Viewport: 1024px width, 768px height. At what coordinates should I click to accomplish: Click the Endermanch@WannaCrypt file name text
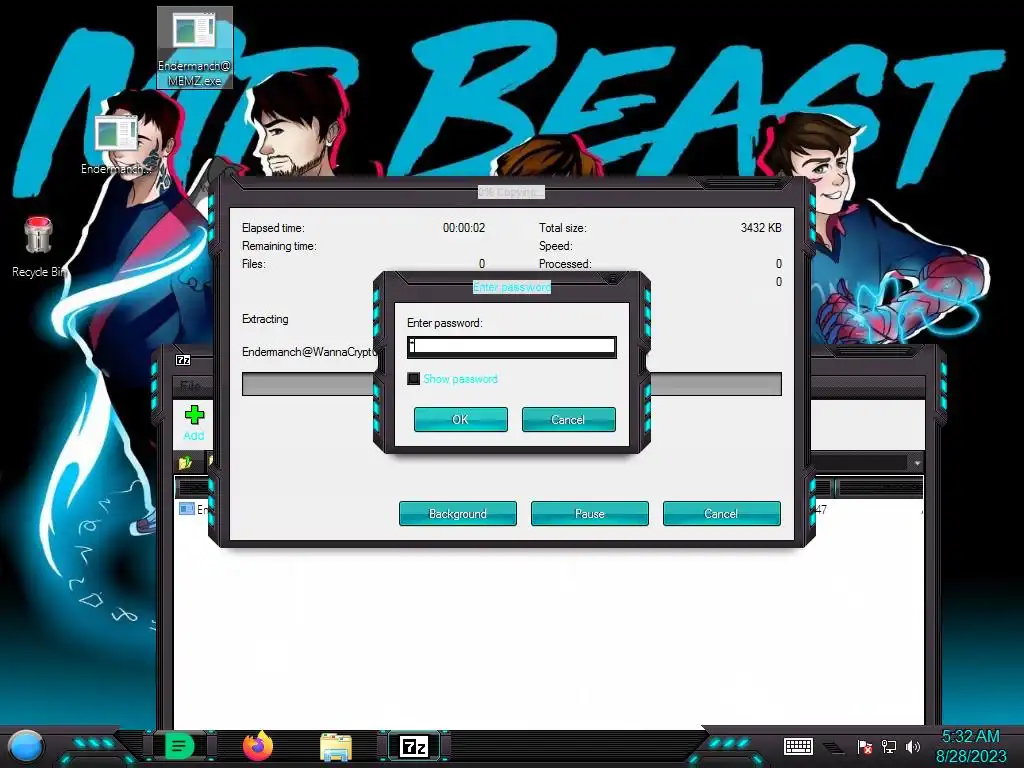(x=309, y=352)
